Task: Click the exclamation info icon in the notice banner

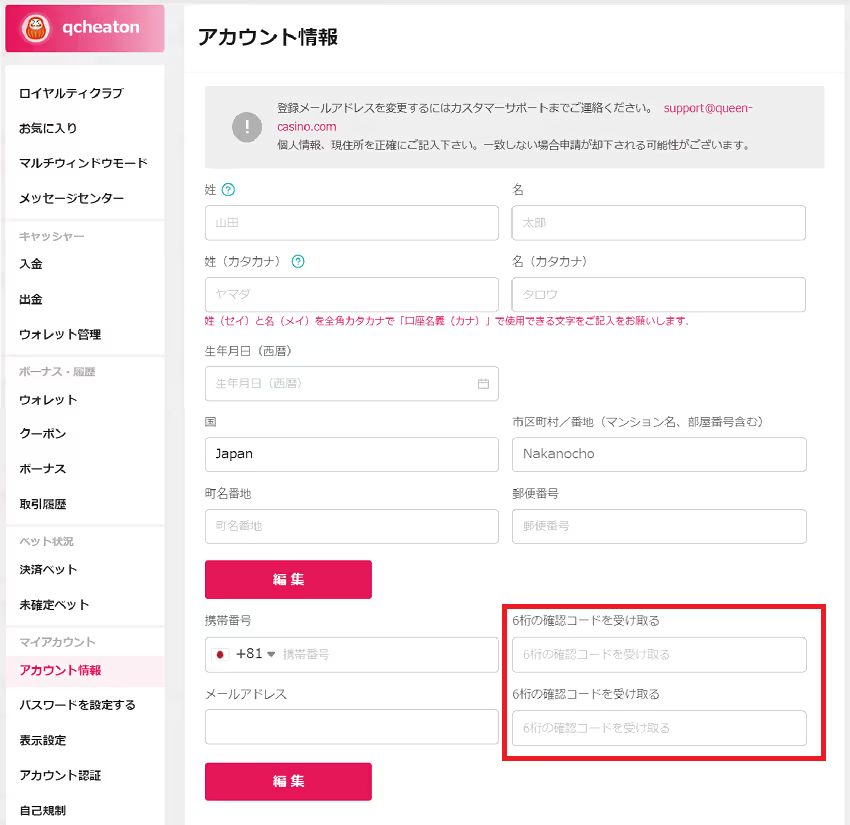Action: [246, 127]
